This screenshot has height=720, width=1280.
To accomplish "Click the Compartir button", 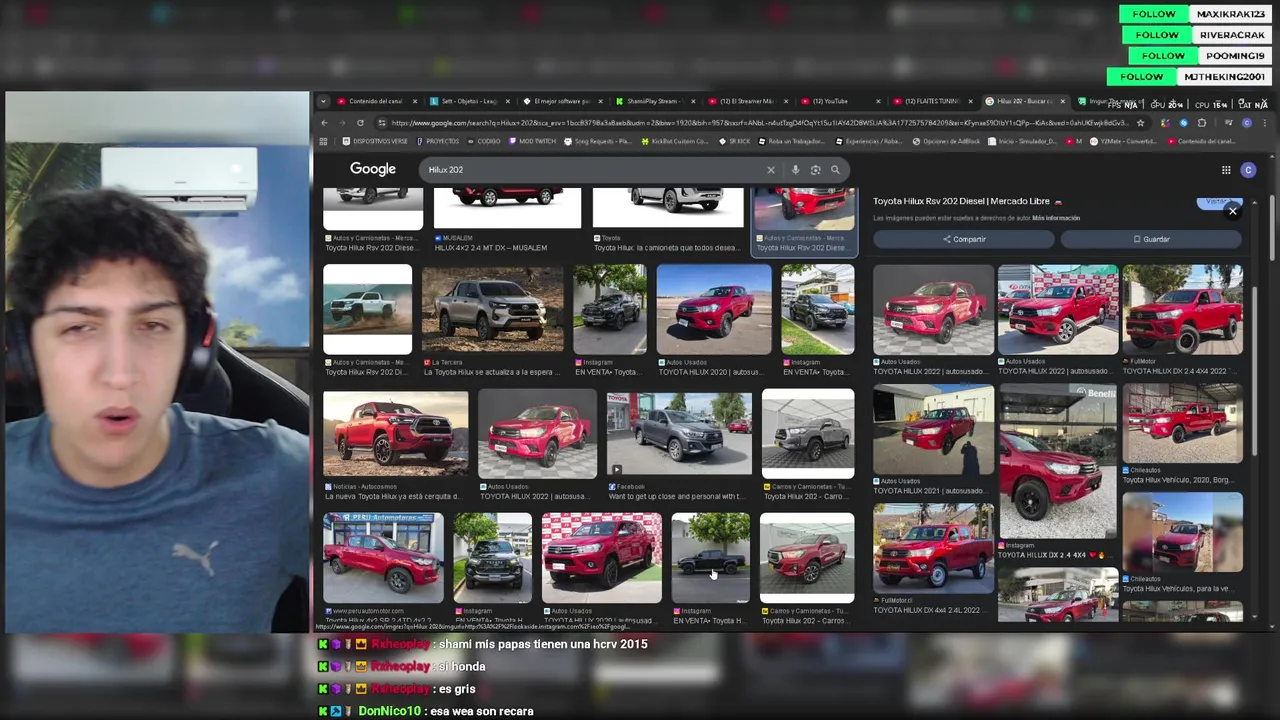I will point(964,239).
